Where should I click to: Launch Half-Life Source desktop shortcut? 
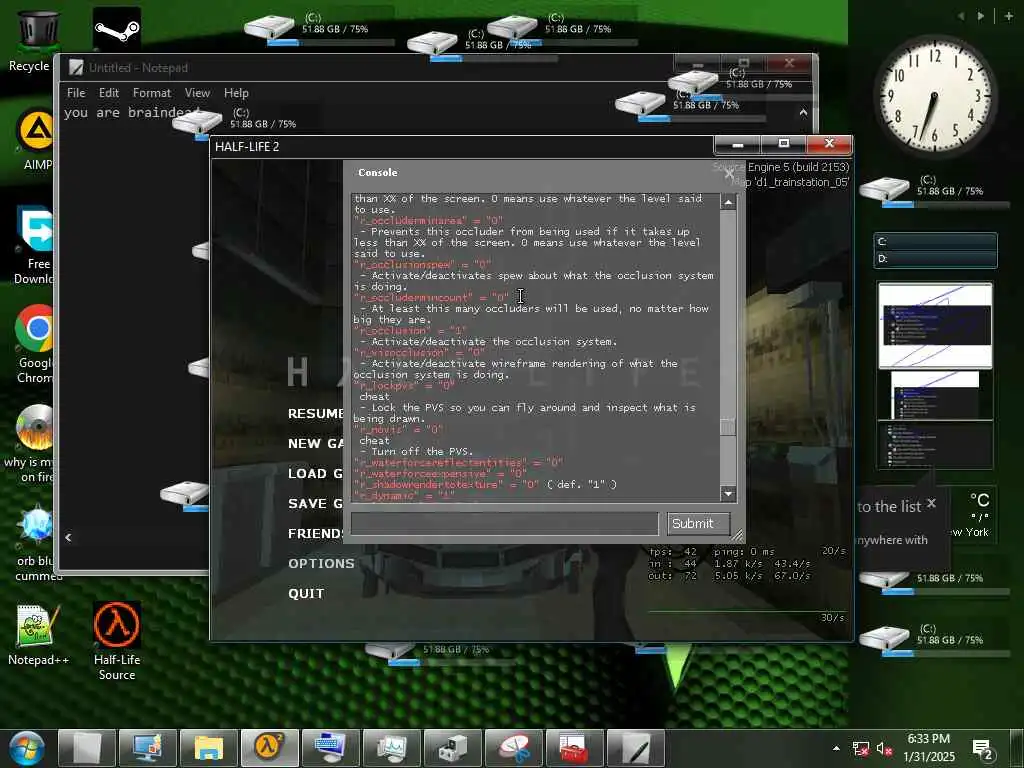click(117, 641)
